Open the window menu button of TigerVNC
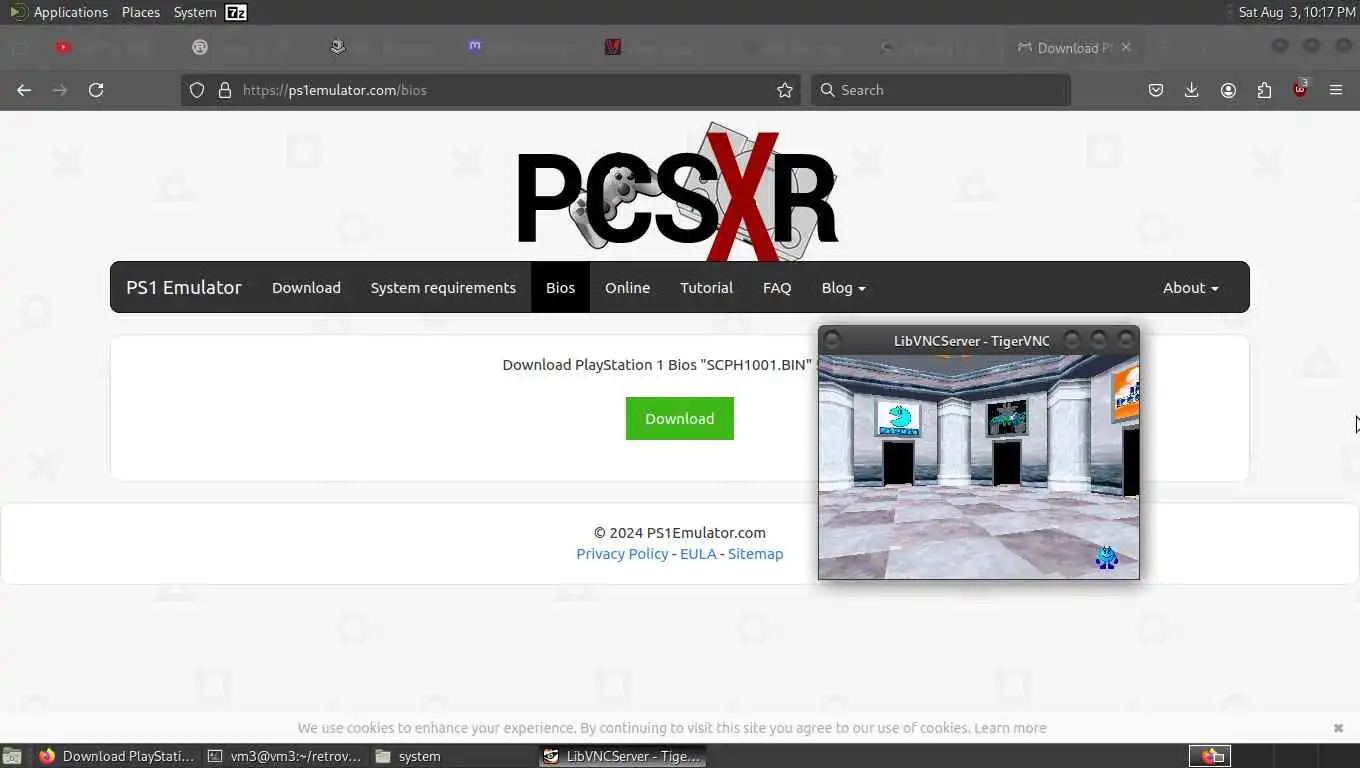 tap(832, 340)
